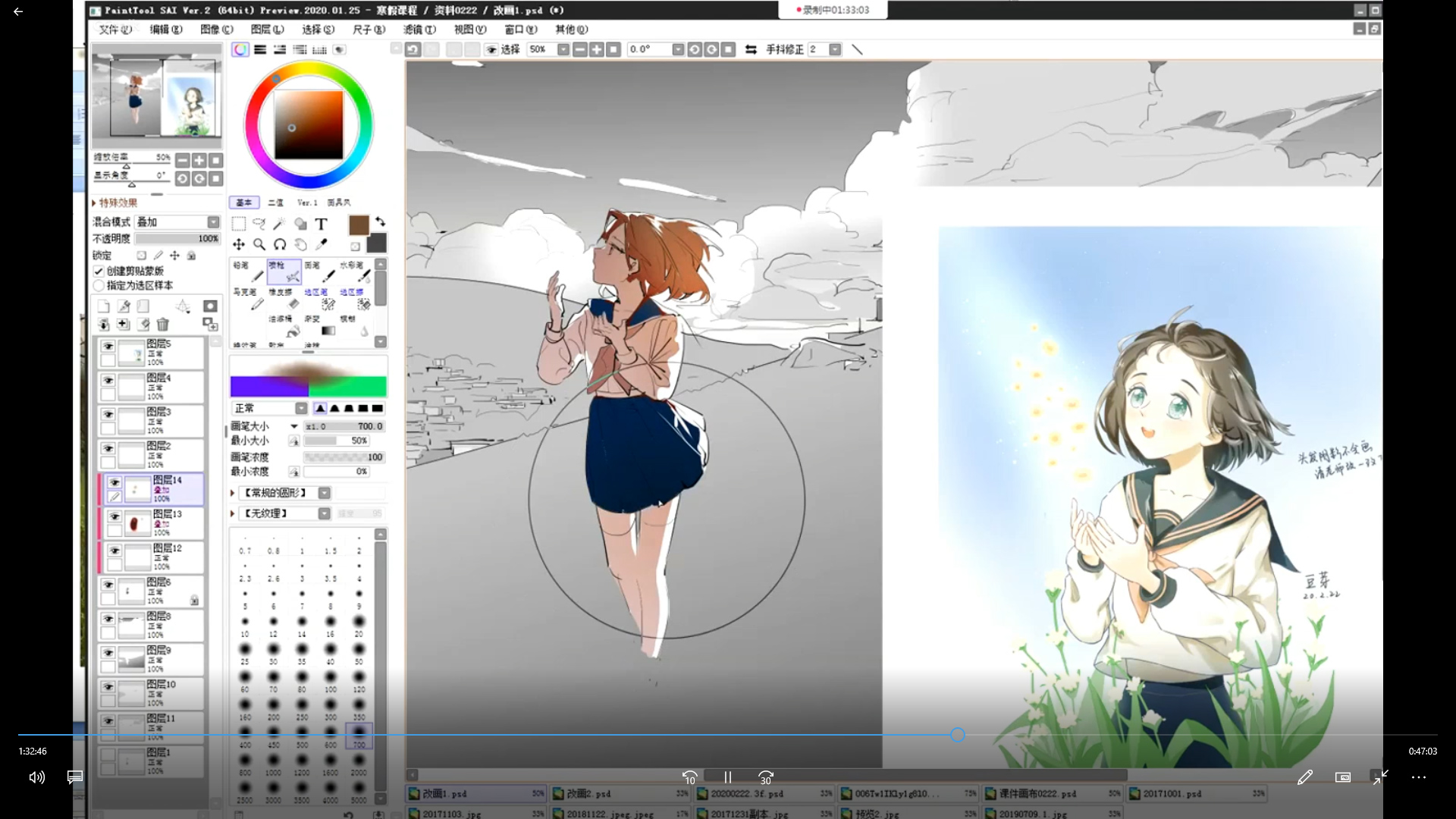Zoom in with toolbar plus button
Viewport: 1456px width, 819px height.
597,49
